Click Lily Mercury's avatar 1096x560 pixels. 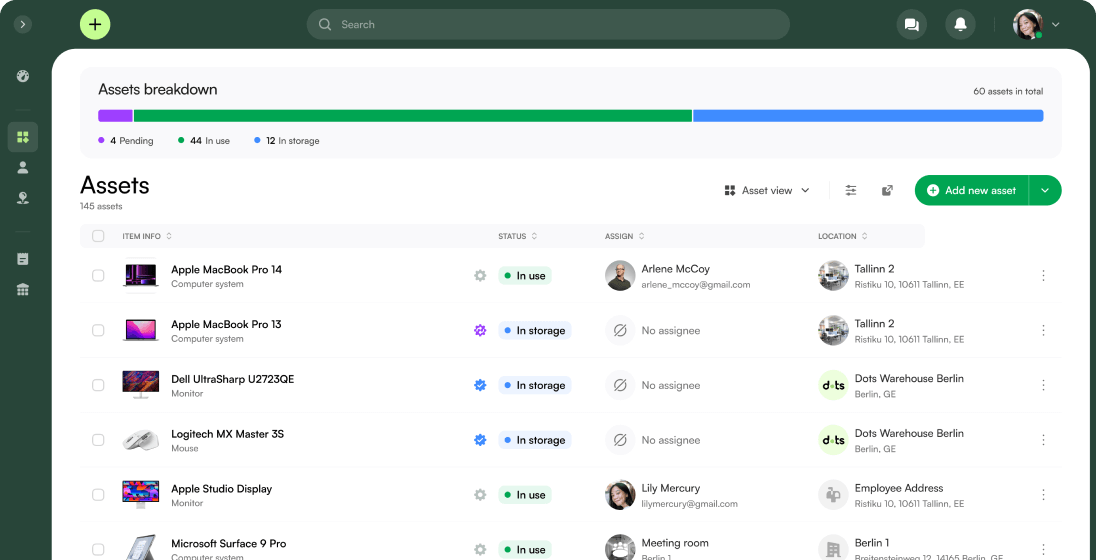point(620,494)
